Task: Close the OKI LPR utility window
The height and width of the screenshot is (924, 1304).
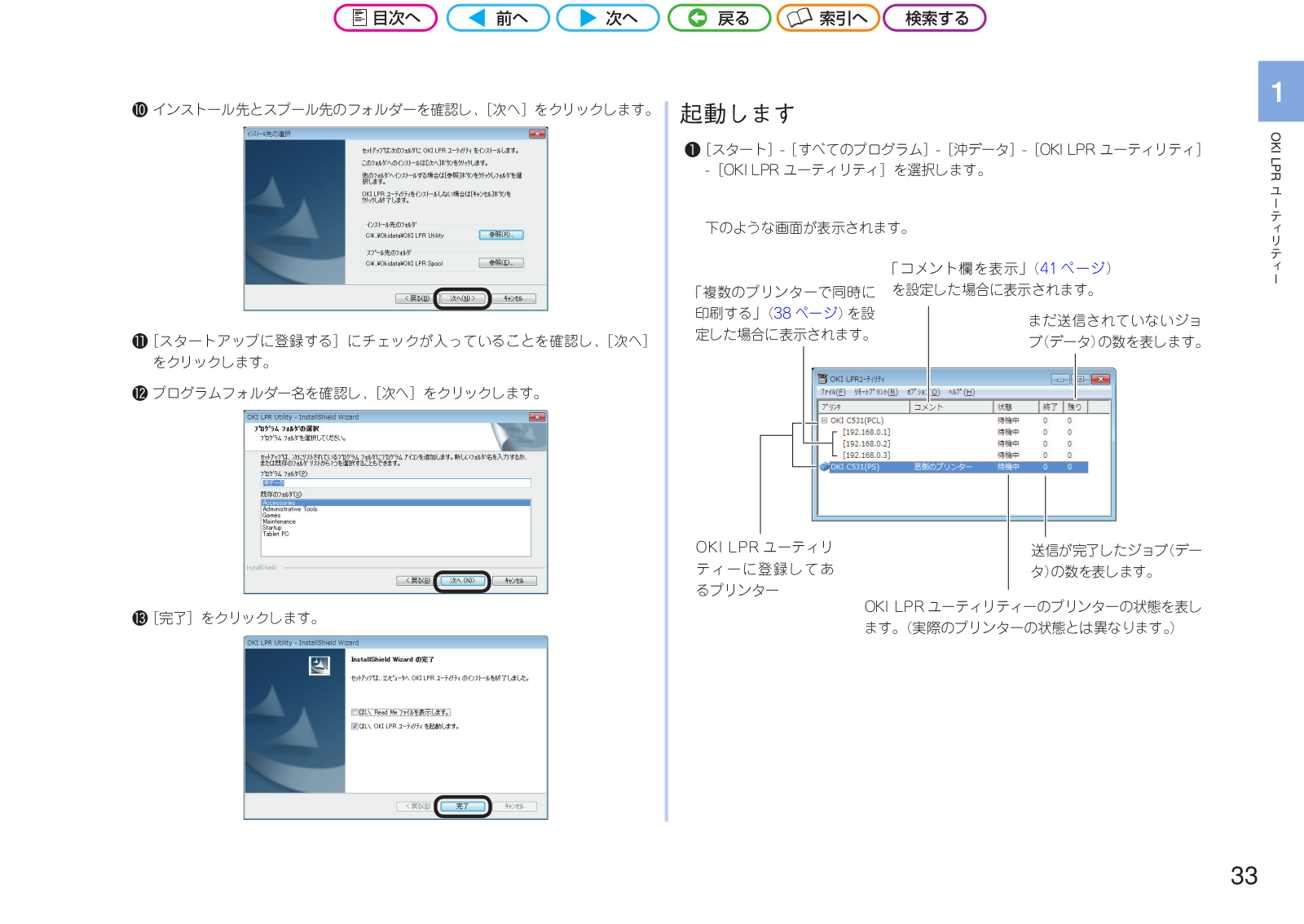Action: 1101,379
